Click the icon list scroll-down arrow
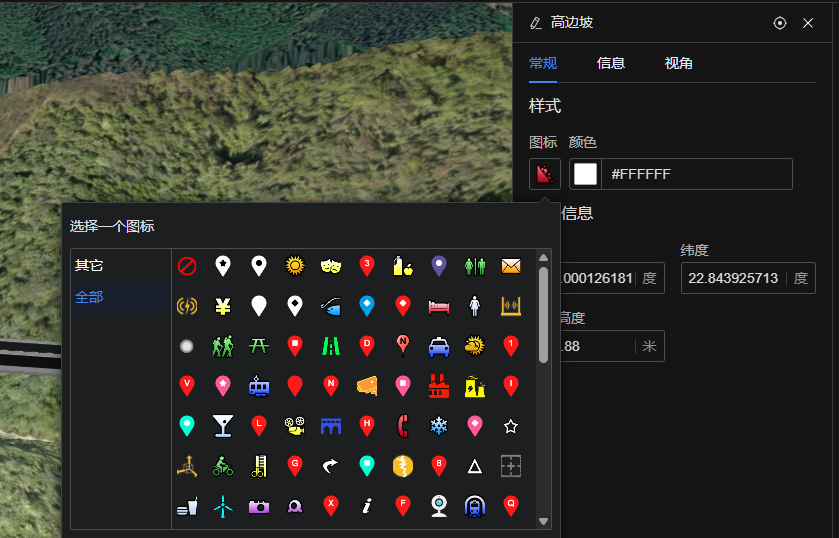Screen dimensions: 839x538 coord(543,521)
